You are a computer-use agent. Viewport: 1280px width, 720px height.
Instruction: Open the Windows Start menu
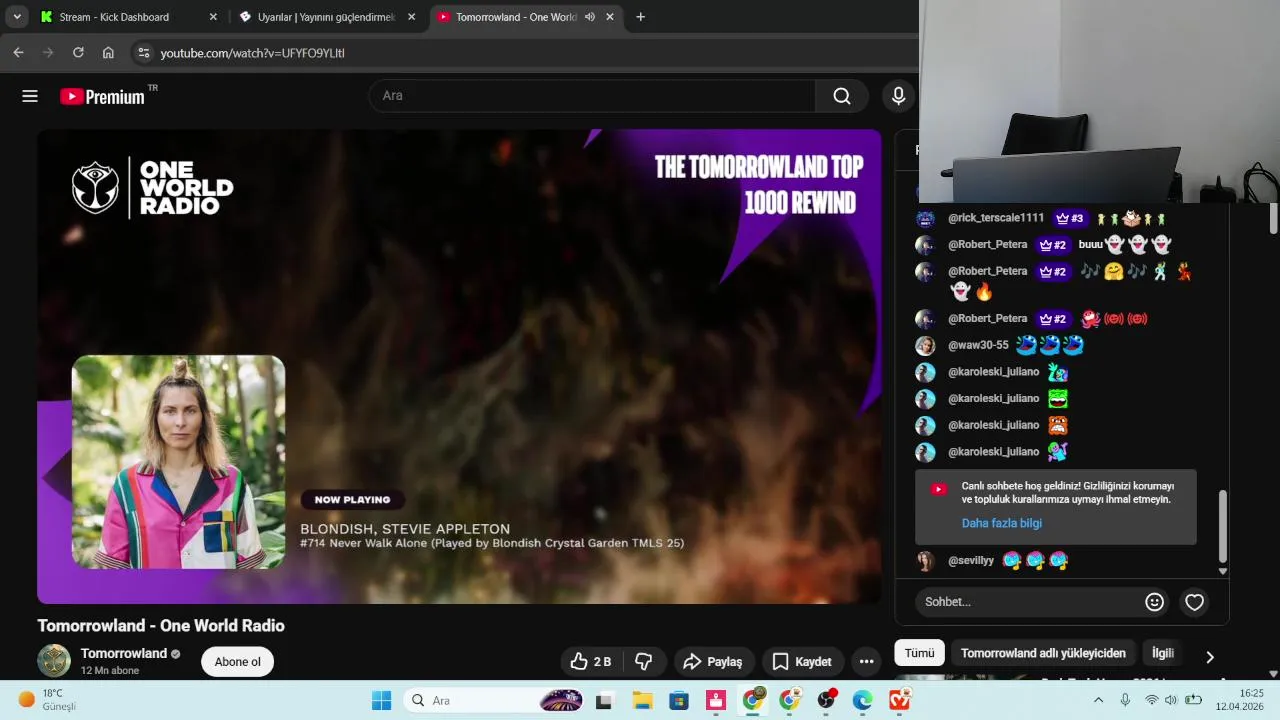click(x=382, y=700)
